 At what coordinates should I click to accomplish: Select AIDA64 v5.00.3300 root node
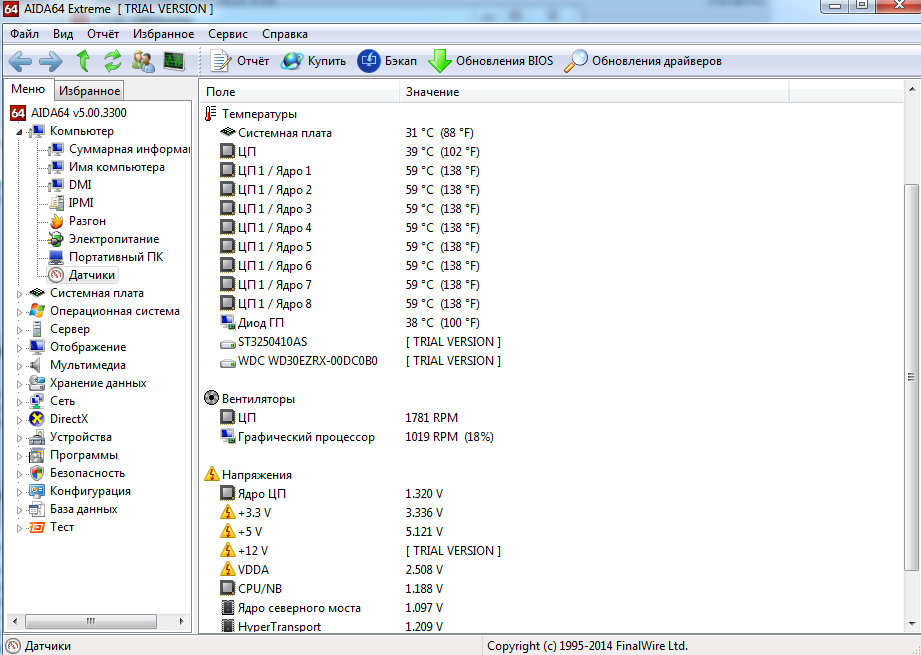point(68,113)
